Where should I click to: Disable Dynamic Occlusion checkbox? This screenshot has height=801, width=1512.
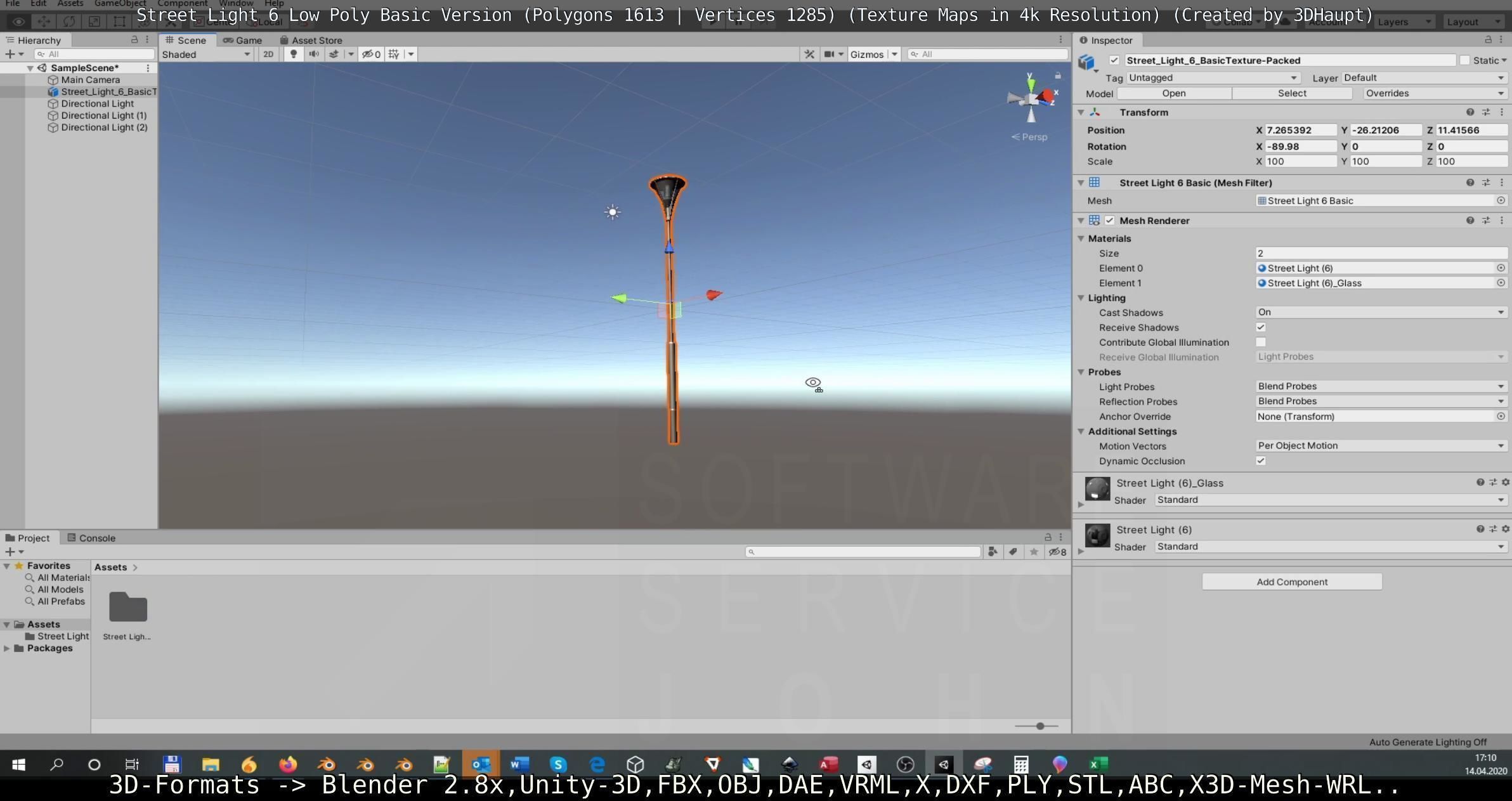tap(1261, 461)
